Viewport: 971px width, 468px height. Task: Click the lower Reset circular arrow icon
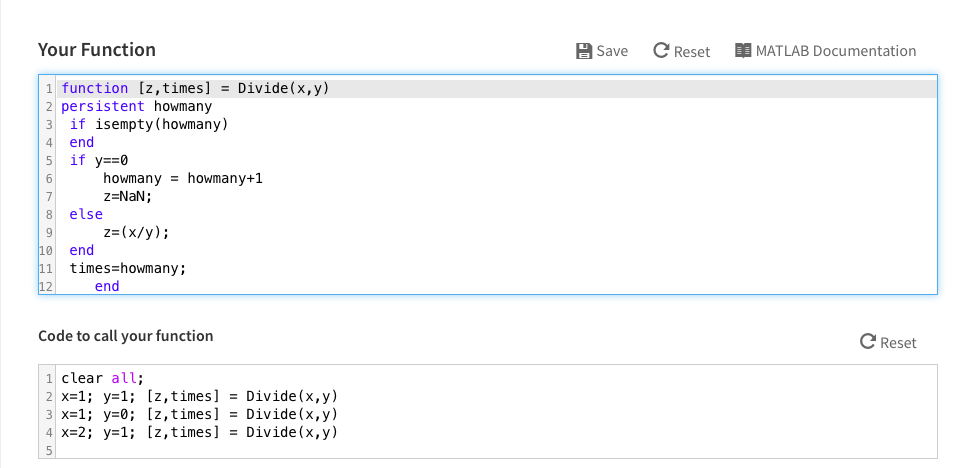[868, 342]
